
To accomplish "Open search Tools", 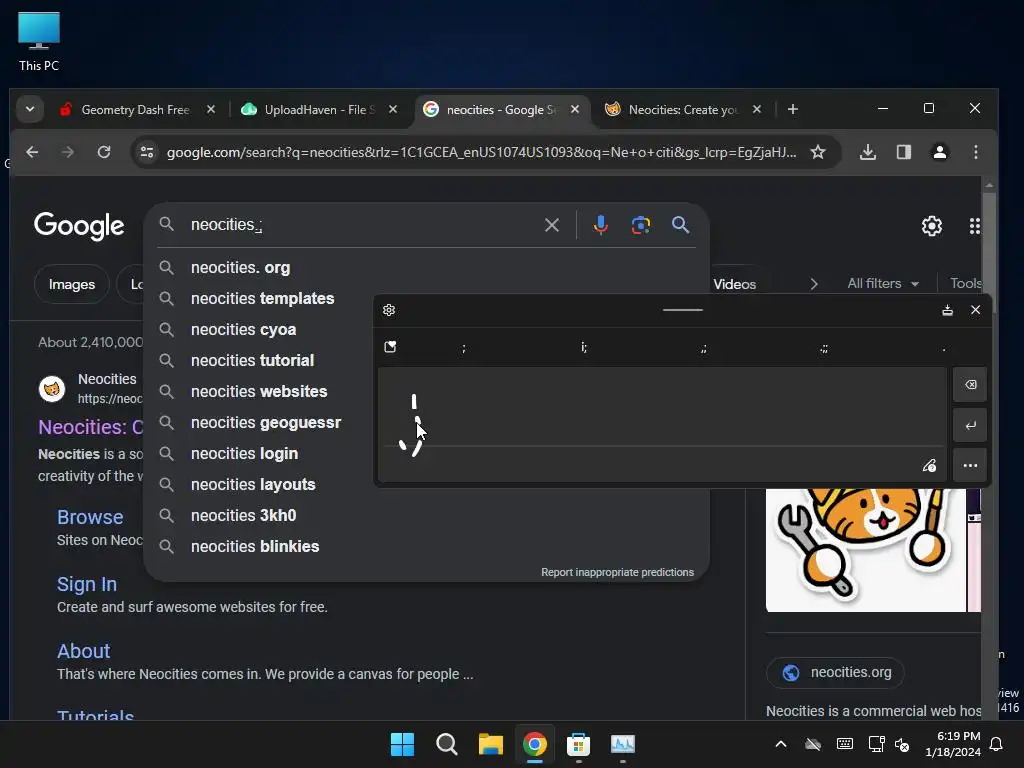I will click(x=967, y=283).
